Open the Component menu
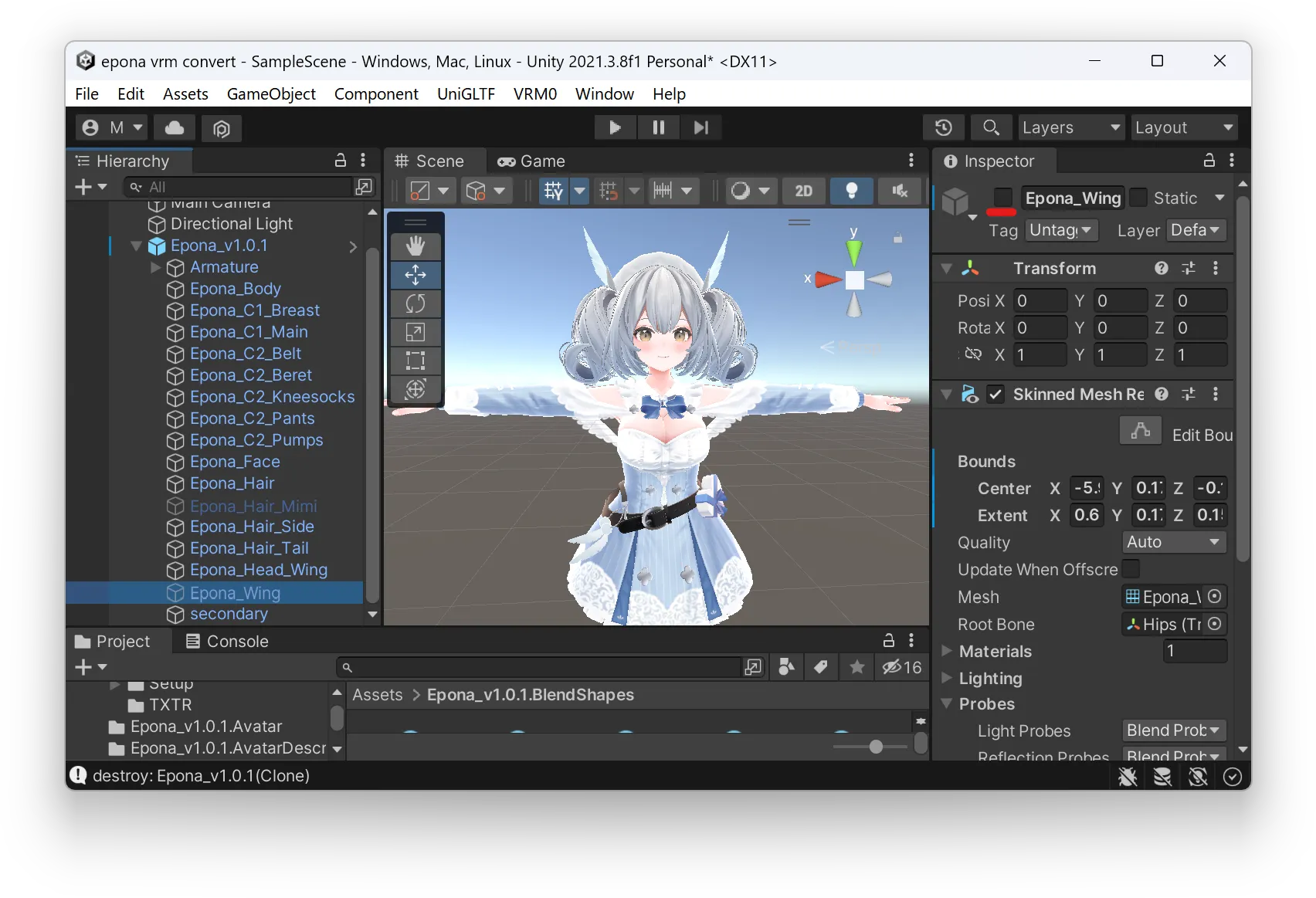1316x898 pixels. (x=376, y=94)
